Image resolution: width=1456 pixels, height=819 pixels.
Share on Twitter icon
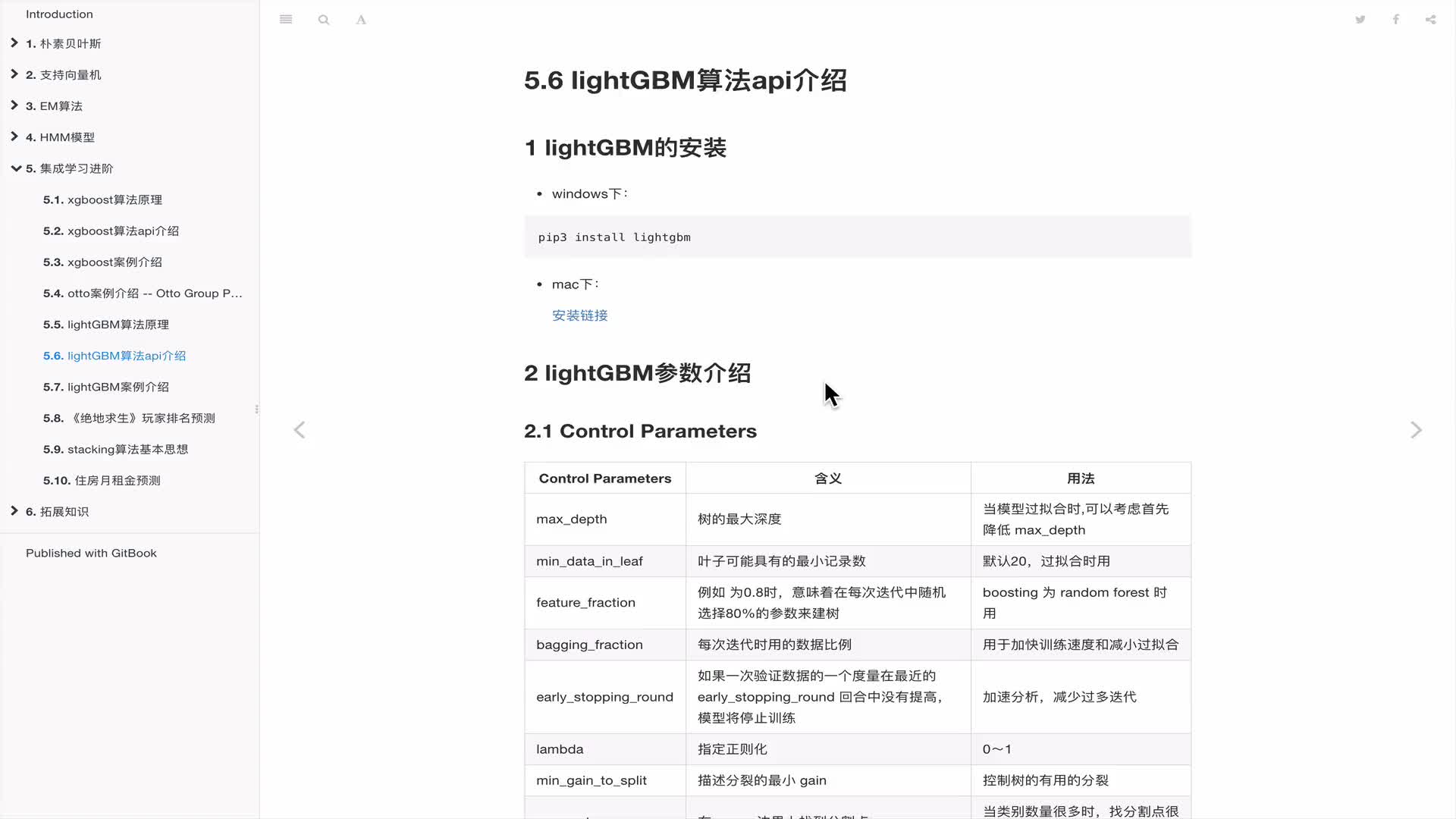tap(1360, 20)
